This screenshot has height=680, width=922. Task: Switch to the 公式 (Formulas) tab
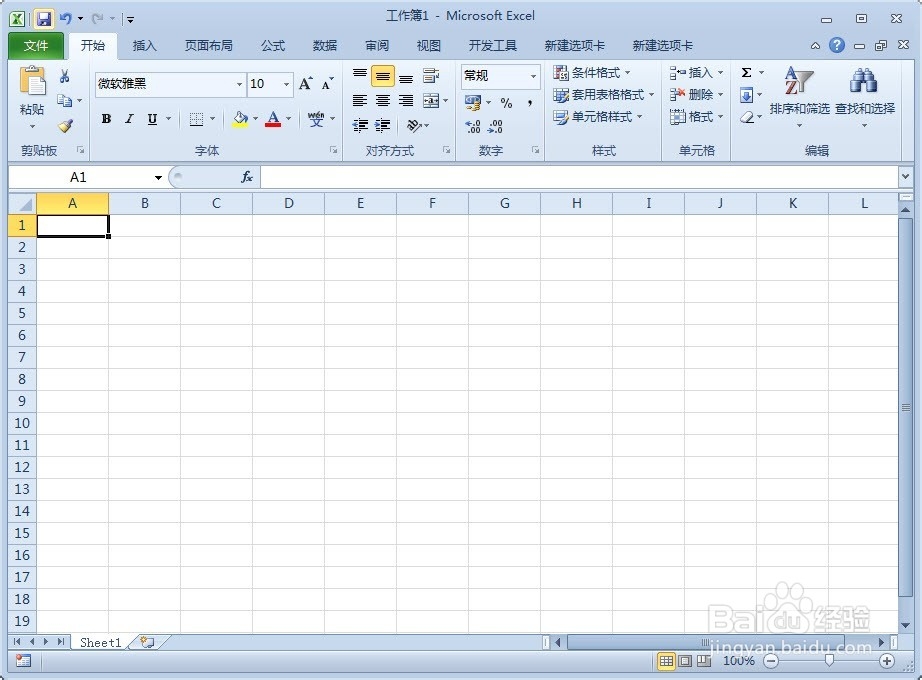tap(273, 45)
